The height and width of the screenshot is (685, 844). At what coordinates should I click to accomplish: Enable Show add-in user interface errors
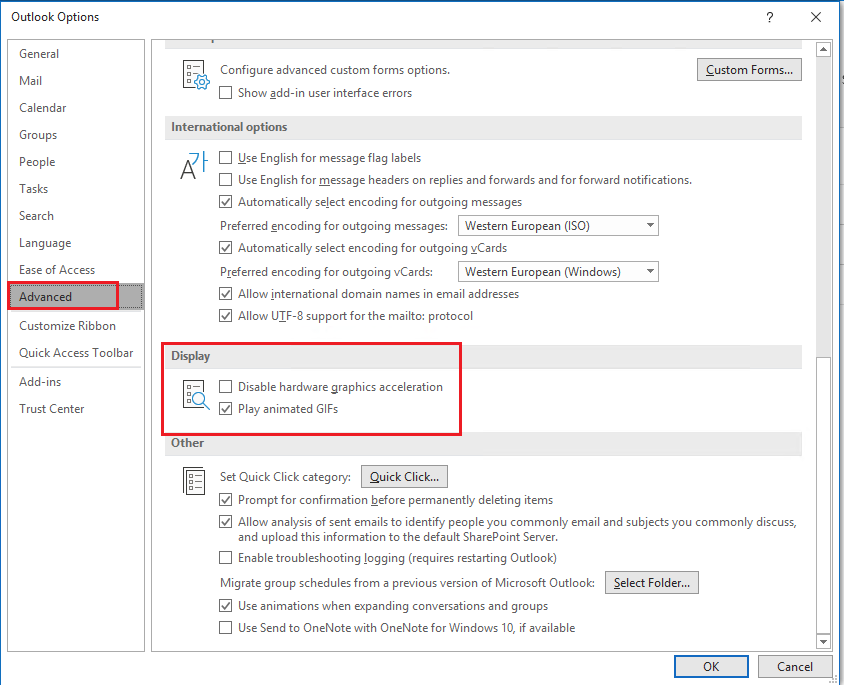pos(226,93)
